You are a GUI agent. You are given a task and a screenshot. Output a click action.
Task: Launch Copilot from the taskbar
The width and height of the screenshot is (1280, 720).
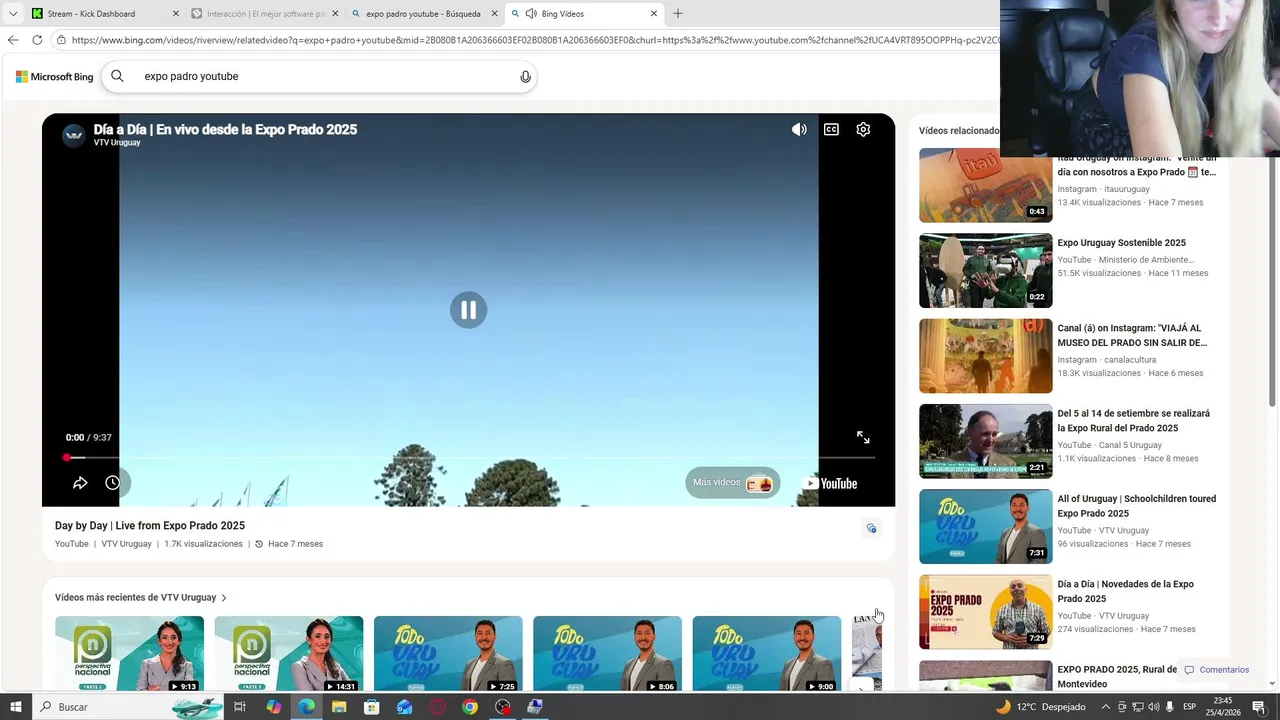click(x=273, y=707)
